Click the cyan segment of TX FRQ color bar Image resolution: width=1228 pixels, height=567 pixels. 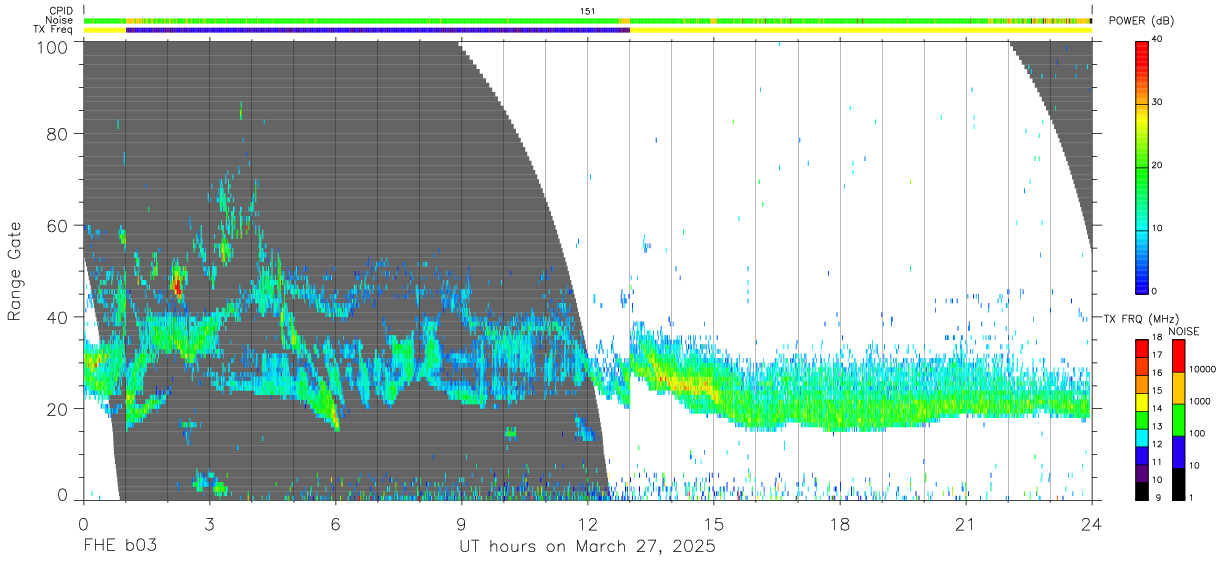point(1141,437)
